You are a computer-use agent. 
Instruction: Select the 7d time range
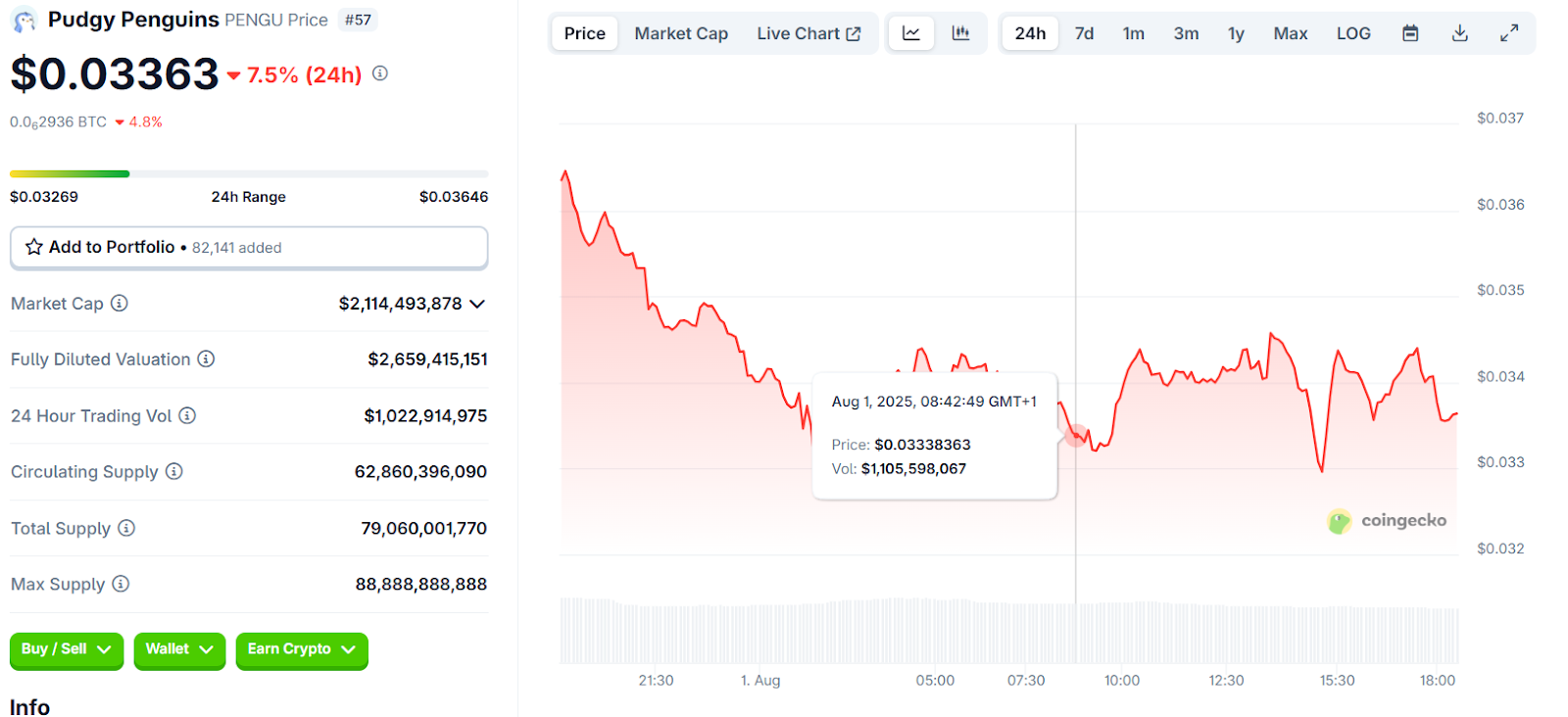1084,33
